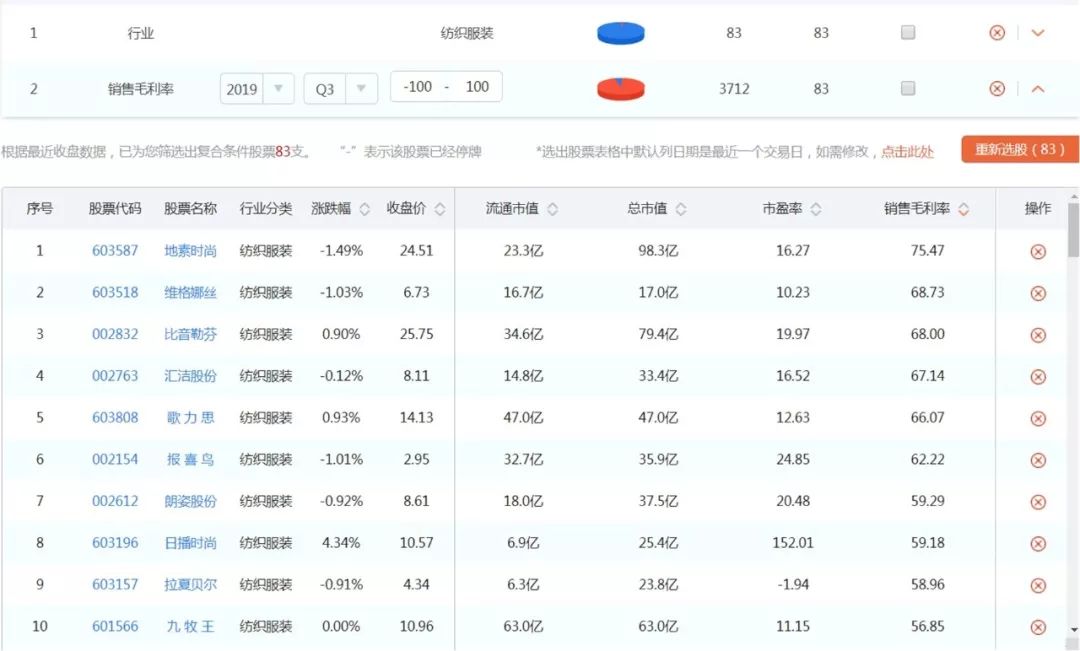1080x651 pixels.
Task: Delete stock row 歌力思
Action: (x=1038, y=419)
